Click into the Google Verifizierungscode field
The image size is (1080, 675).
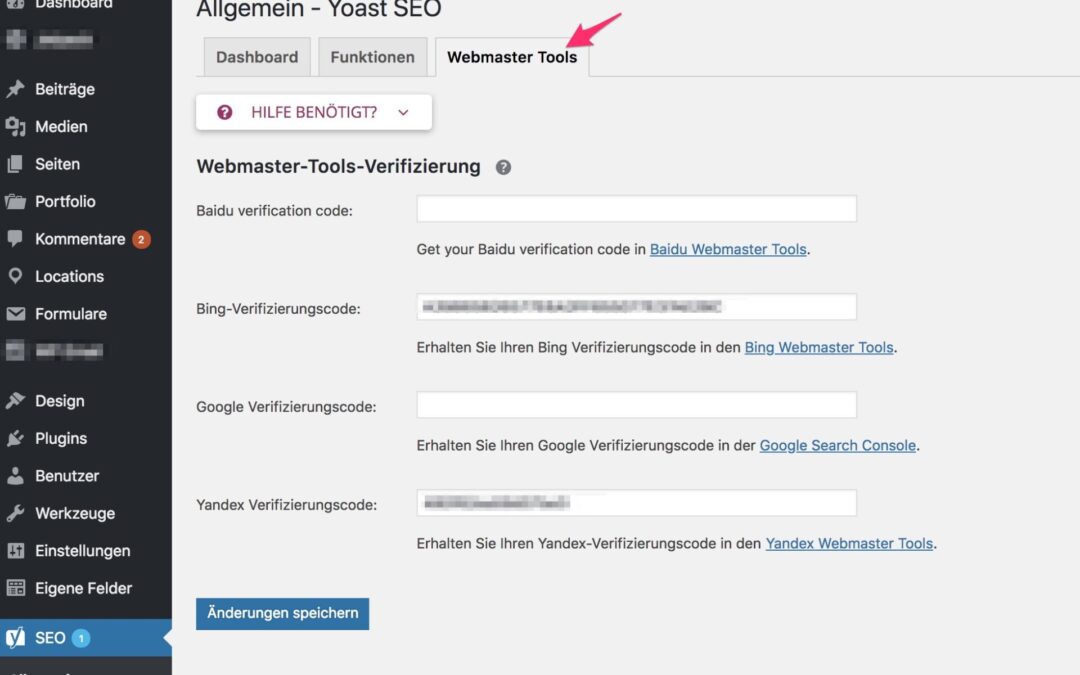pos(636,405)
